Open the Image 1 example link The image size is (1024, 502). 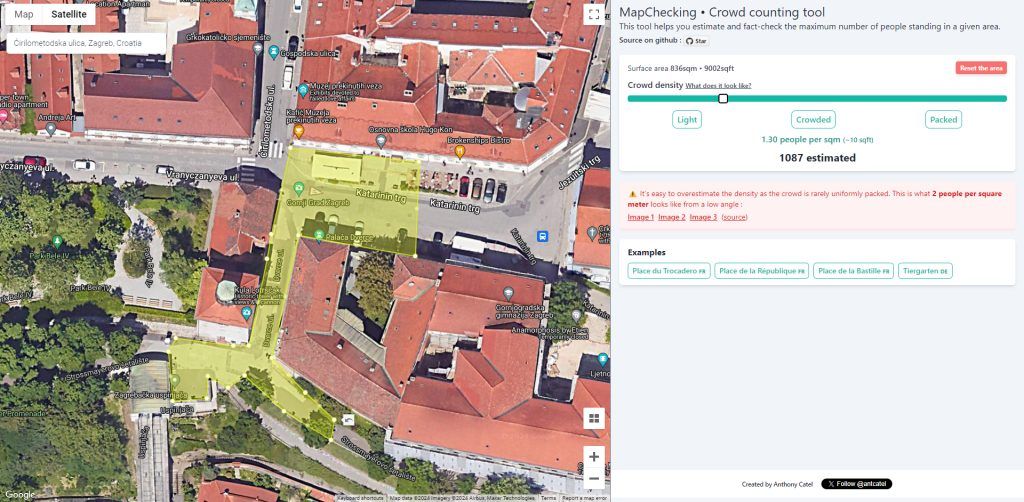640,217
